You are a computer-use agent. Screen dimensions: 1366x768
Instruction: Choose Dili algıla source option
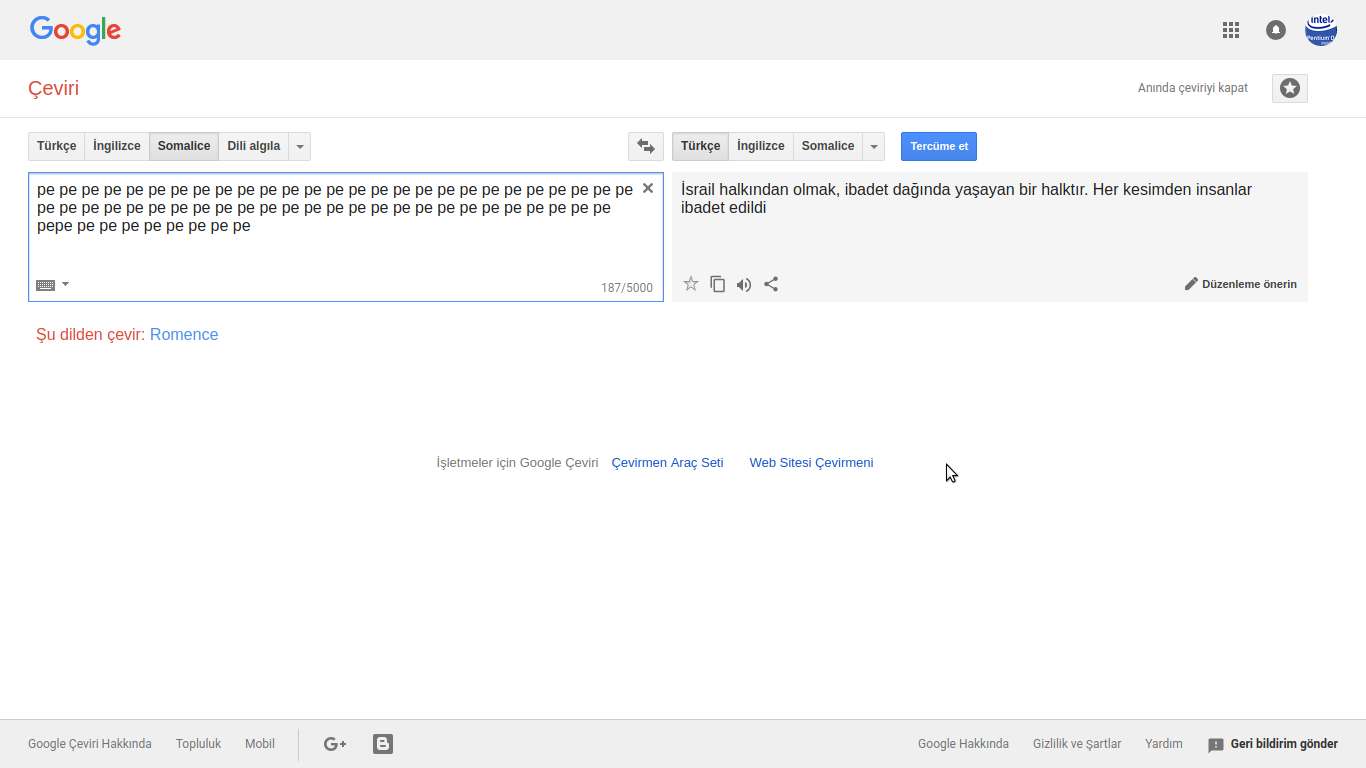coord(254,146)
